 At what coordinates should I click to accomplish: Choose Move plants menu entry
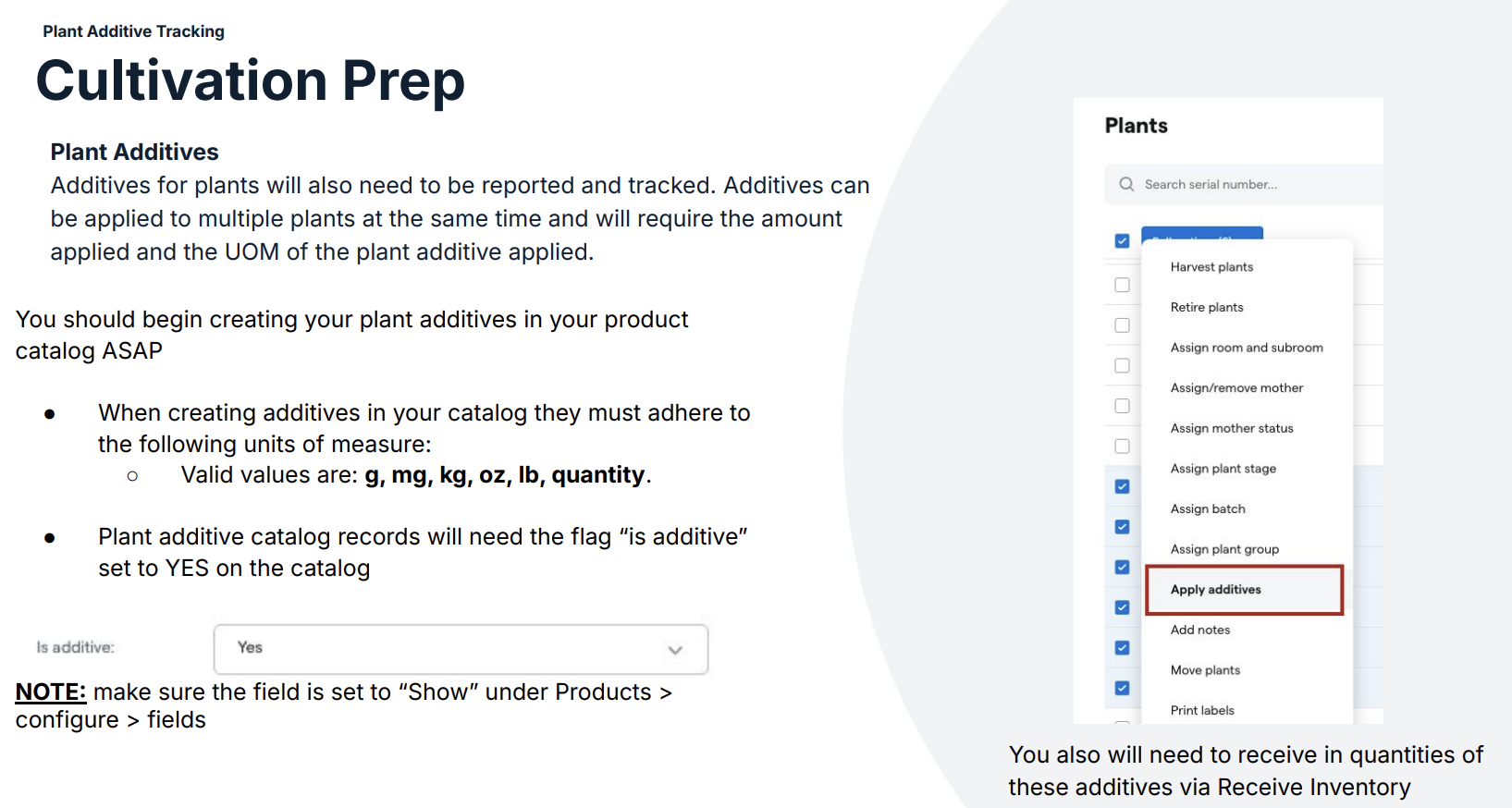(1205, 670)
